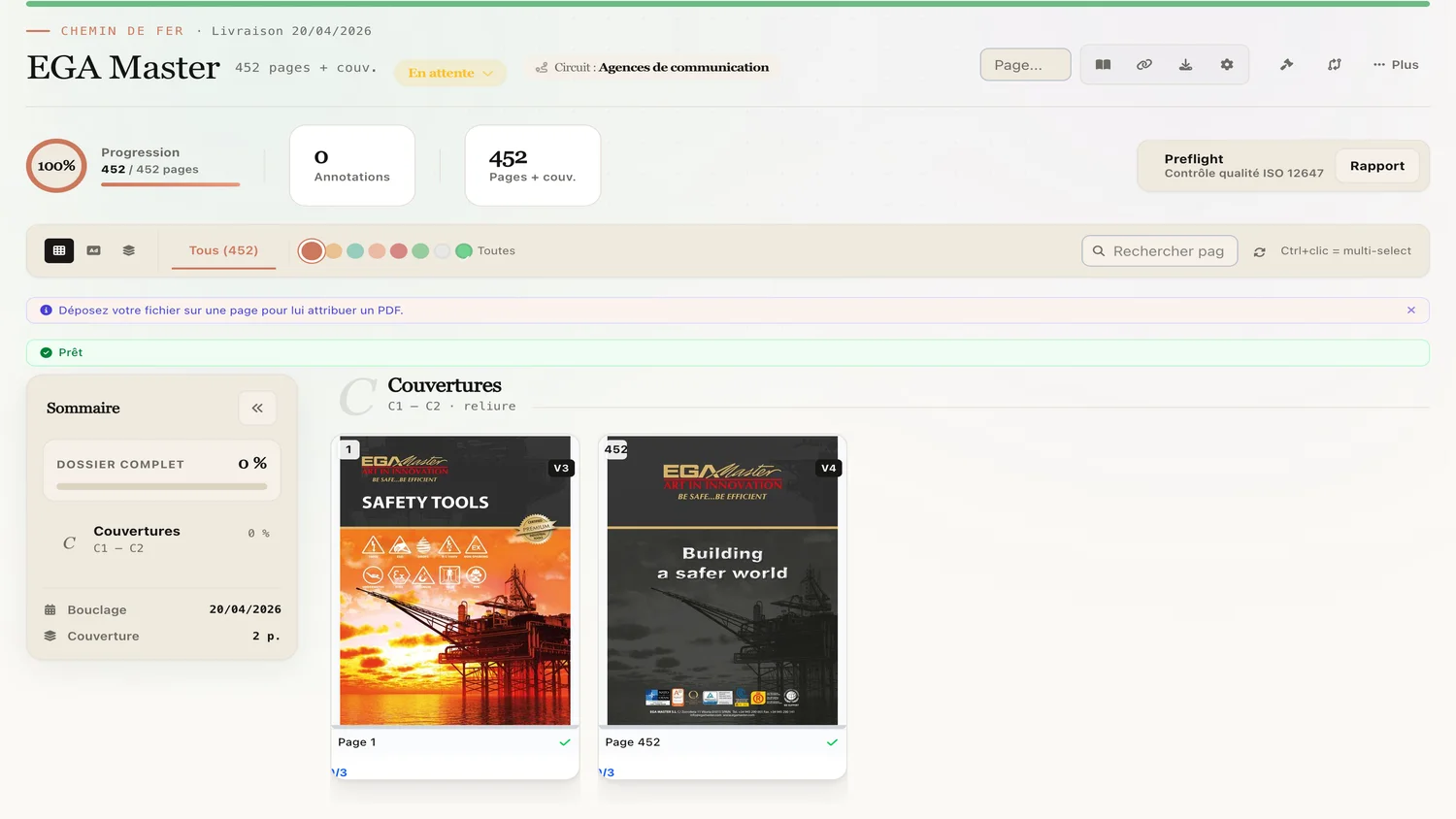Click the Couverture layers icon in Sommaire

50,636
